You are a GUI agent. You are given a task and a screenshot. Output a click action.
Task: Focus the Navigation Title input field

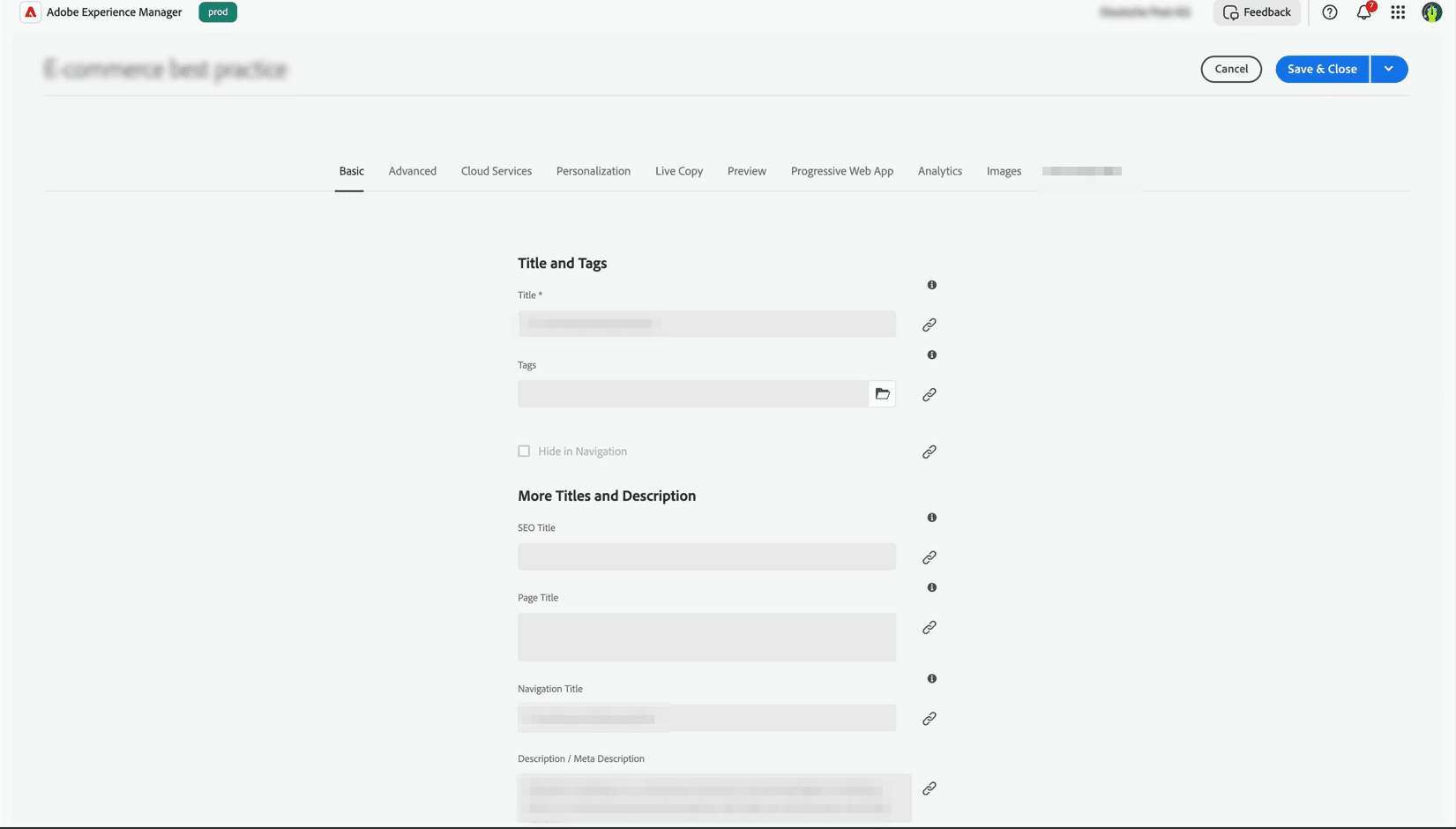point(706,718)
